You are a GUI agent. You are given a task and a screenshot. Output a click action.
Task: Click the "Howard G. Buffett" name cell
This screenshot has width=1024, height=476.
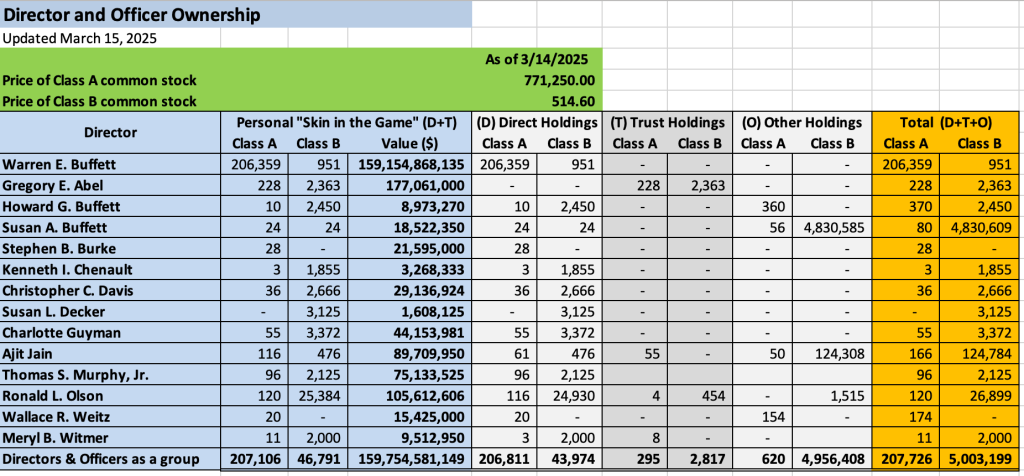click(x=110, y=206)
